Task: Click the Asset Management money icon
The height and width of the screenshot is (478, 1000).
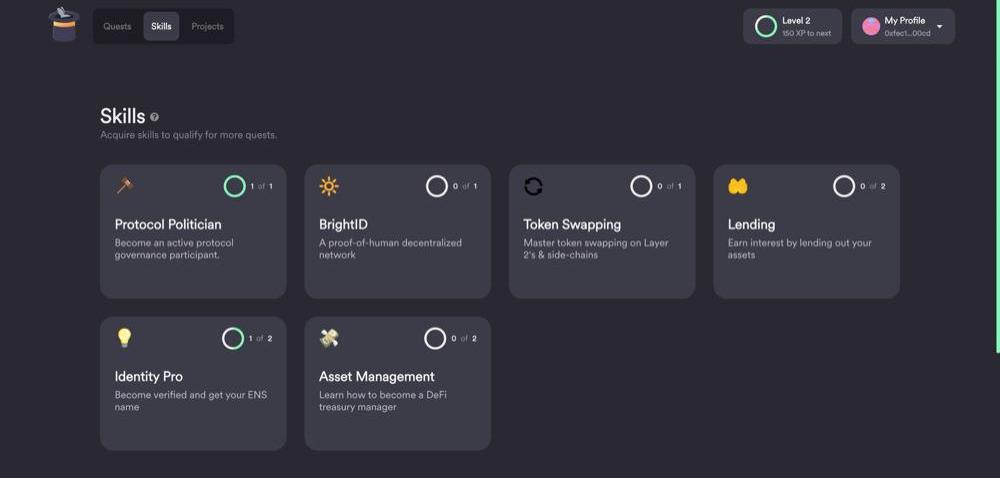Action: tap(329, 338)
